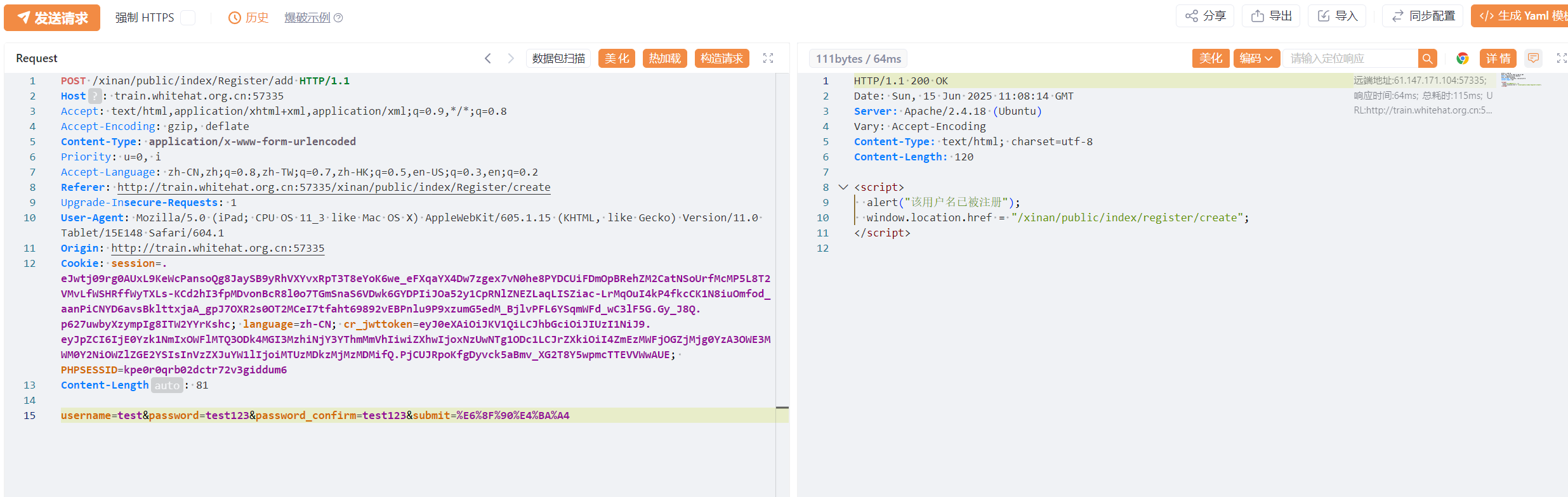This screenshot has width=1568, height=497.
Task: Click the Content-Type request header line
Action: coord(208,141)
